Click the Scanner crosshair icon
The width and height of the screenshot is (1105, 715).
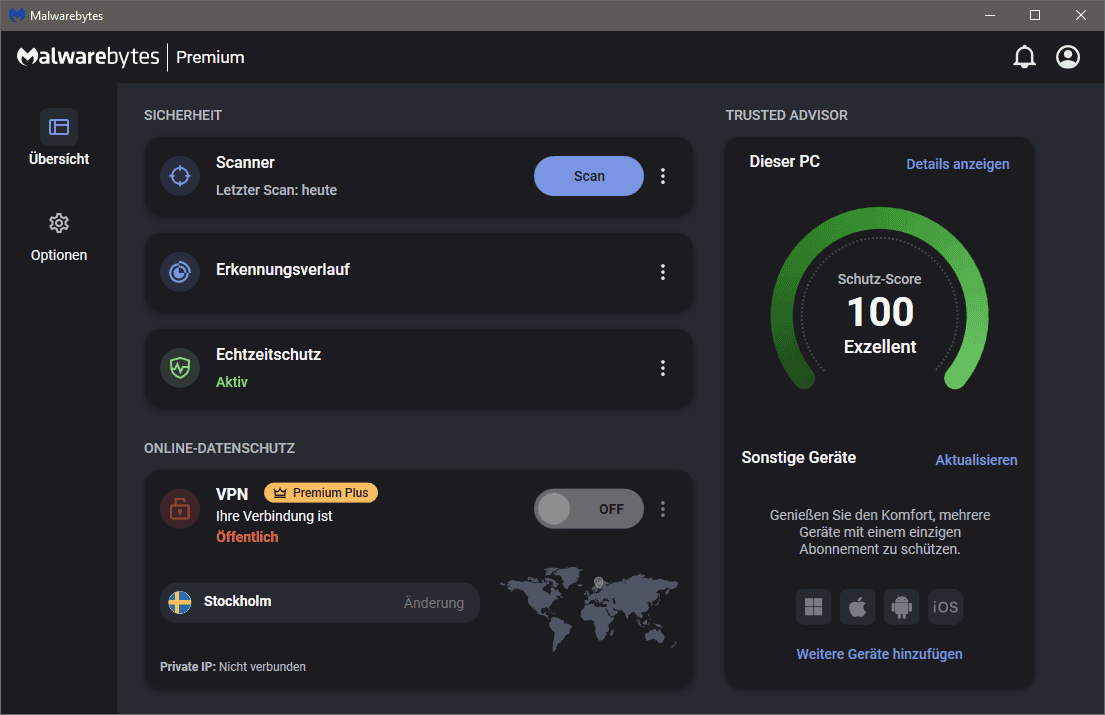tap(180, 176)
